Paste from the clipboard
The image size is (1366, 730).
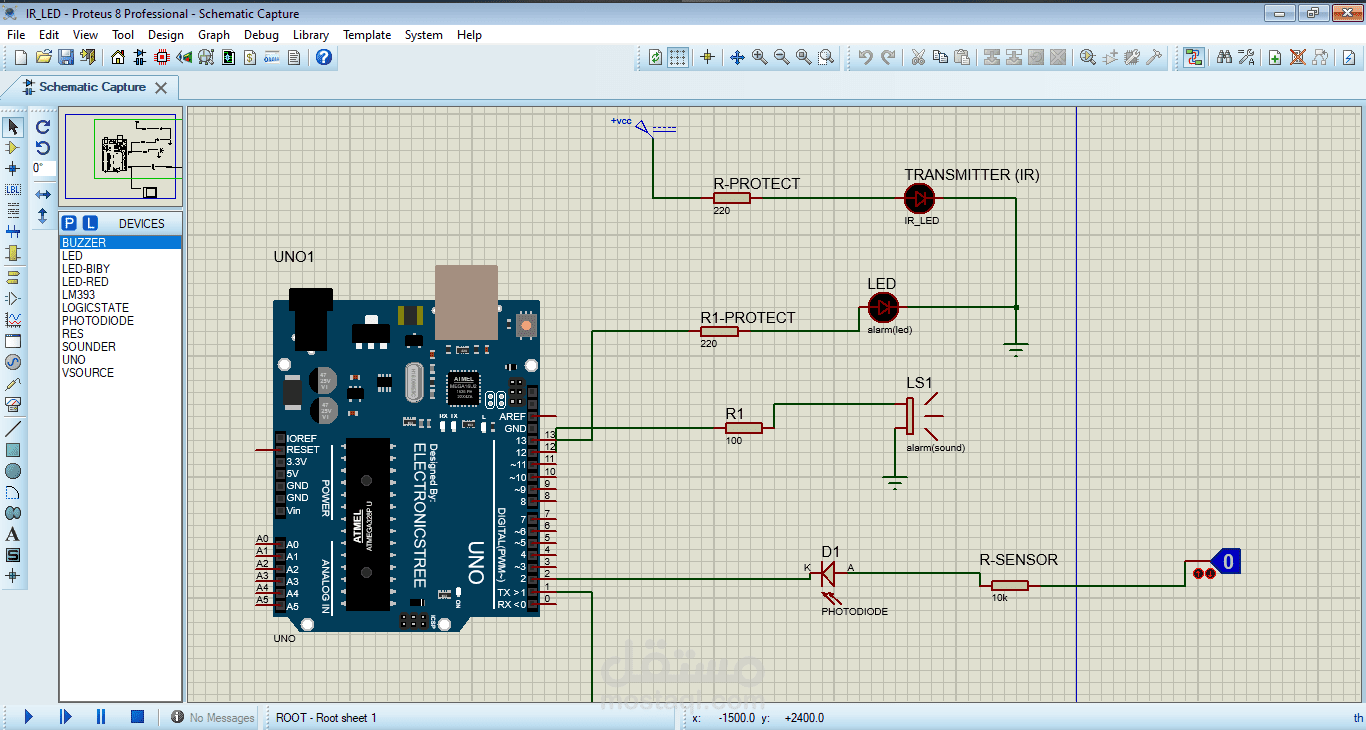click(962, 57)
